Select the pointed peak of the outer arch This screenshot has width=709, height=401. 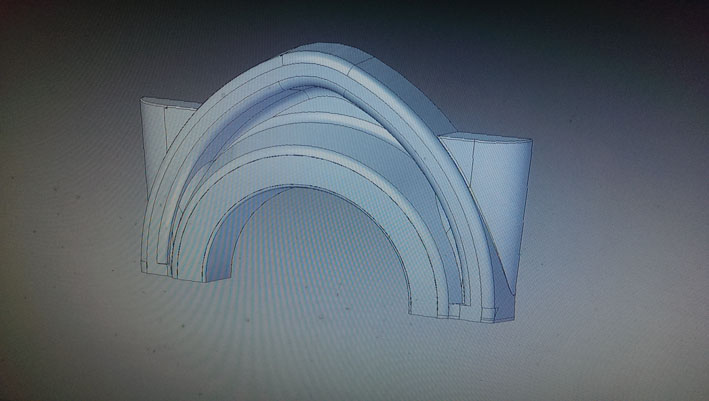pos(322,50)
